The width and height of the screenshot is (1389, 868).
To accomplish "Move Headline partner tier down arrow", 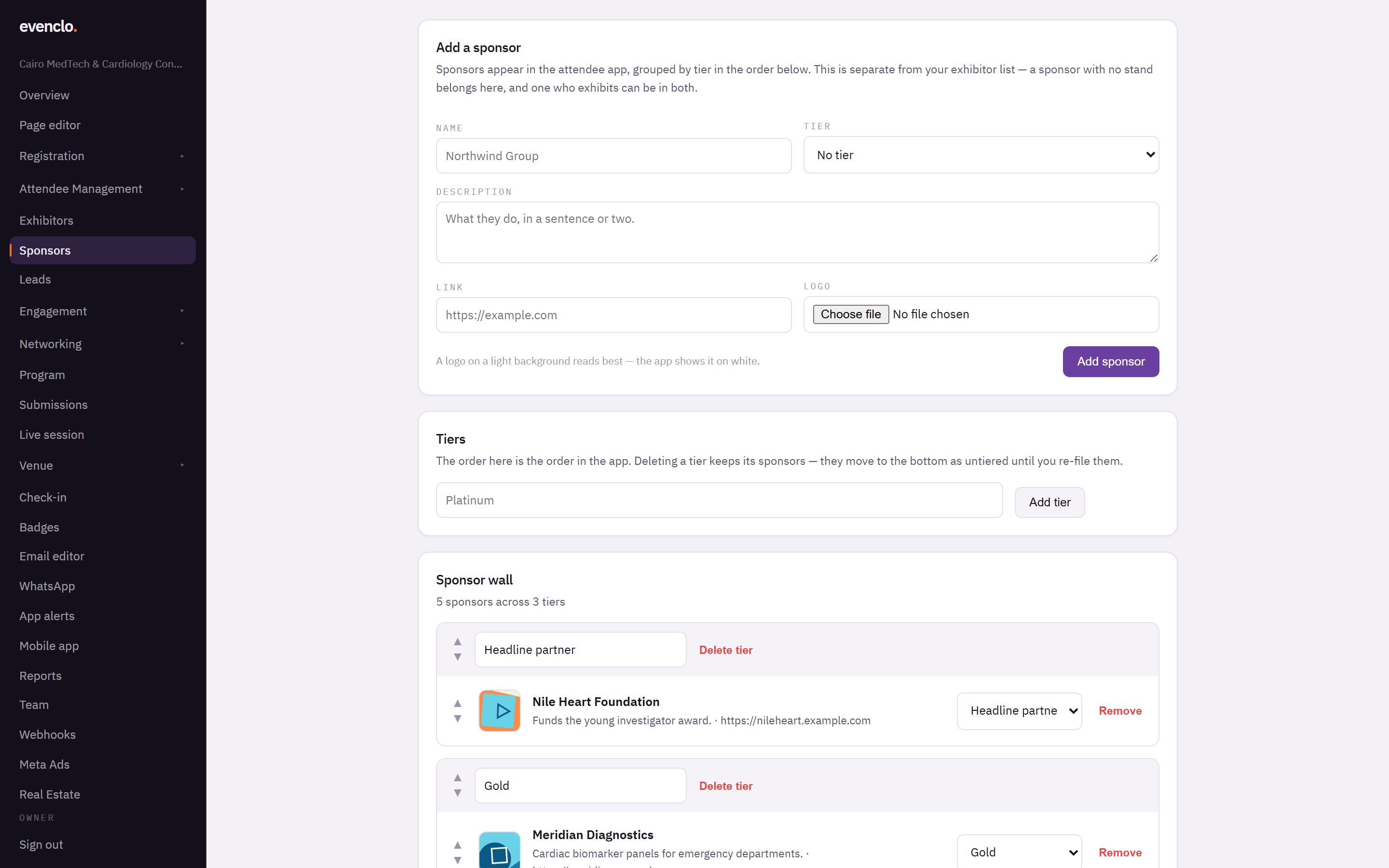I will [457, 657].
